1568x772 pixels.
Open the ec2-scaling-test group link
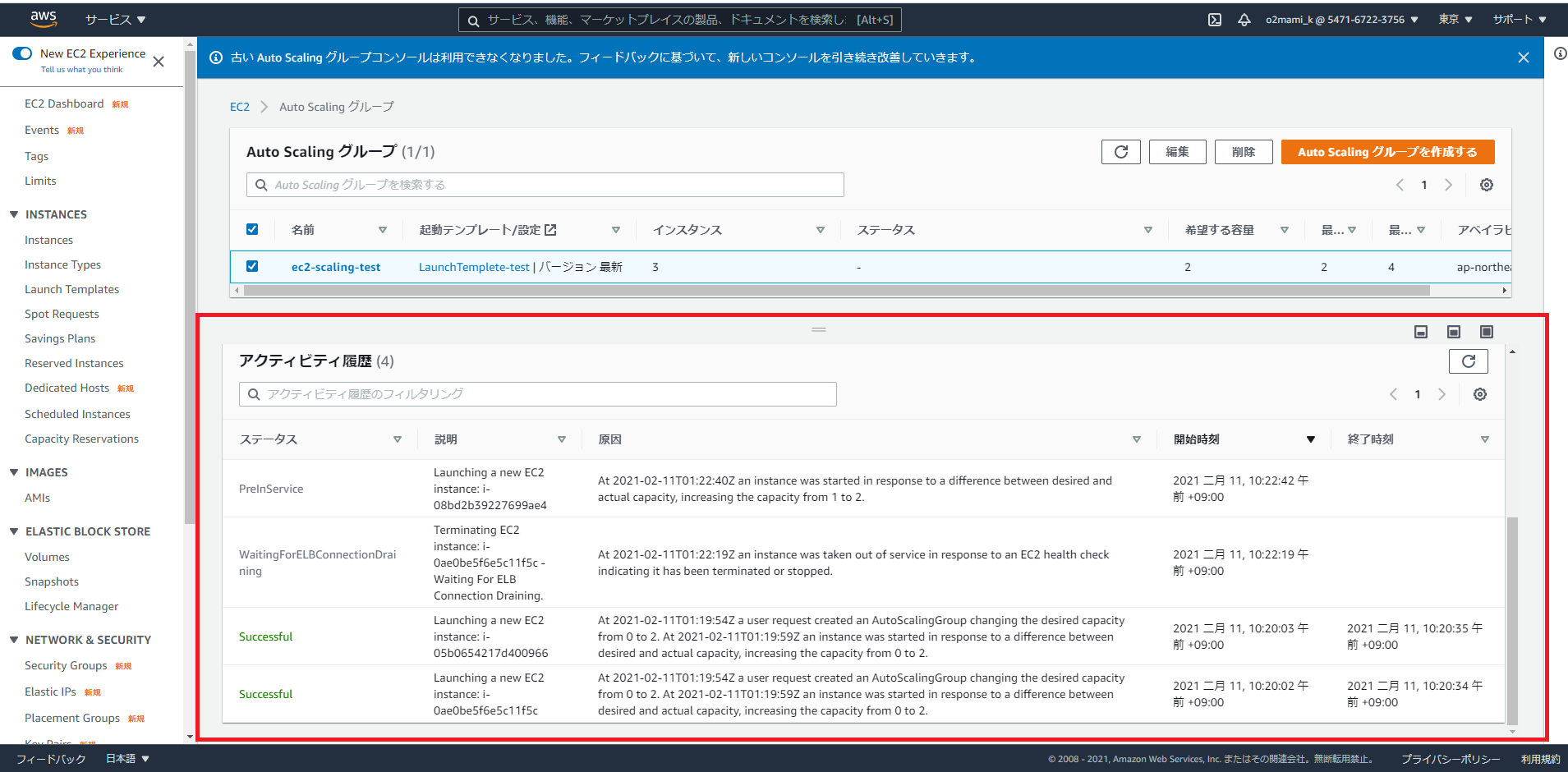[x=336, y=267]
